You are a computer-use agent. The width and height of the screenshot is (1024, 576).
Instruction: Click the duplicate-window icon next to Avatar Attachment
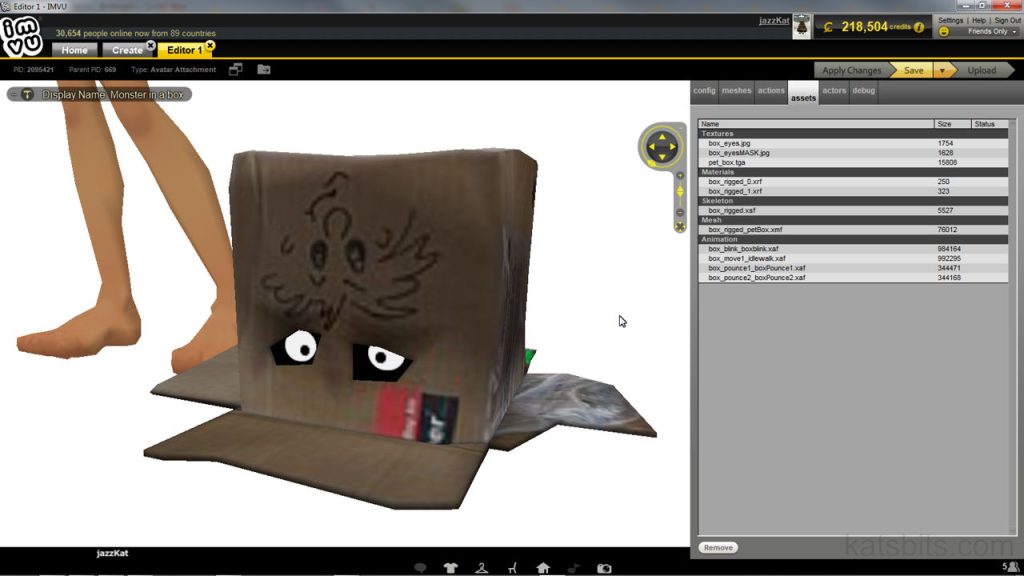point(237,70)
